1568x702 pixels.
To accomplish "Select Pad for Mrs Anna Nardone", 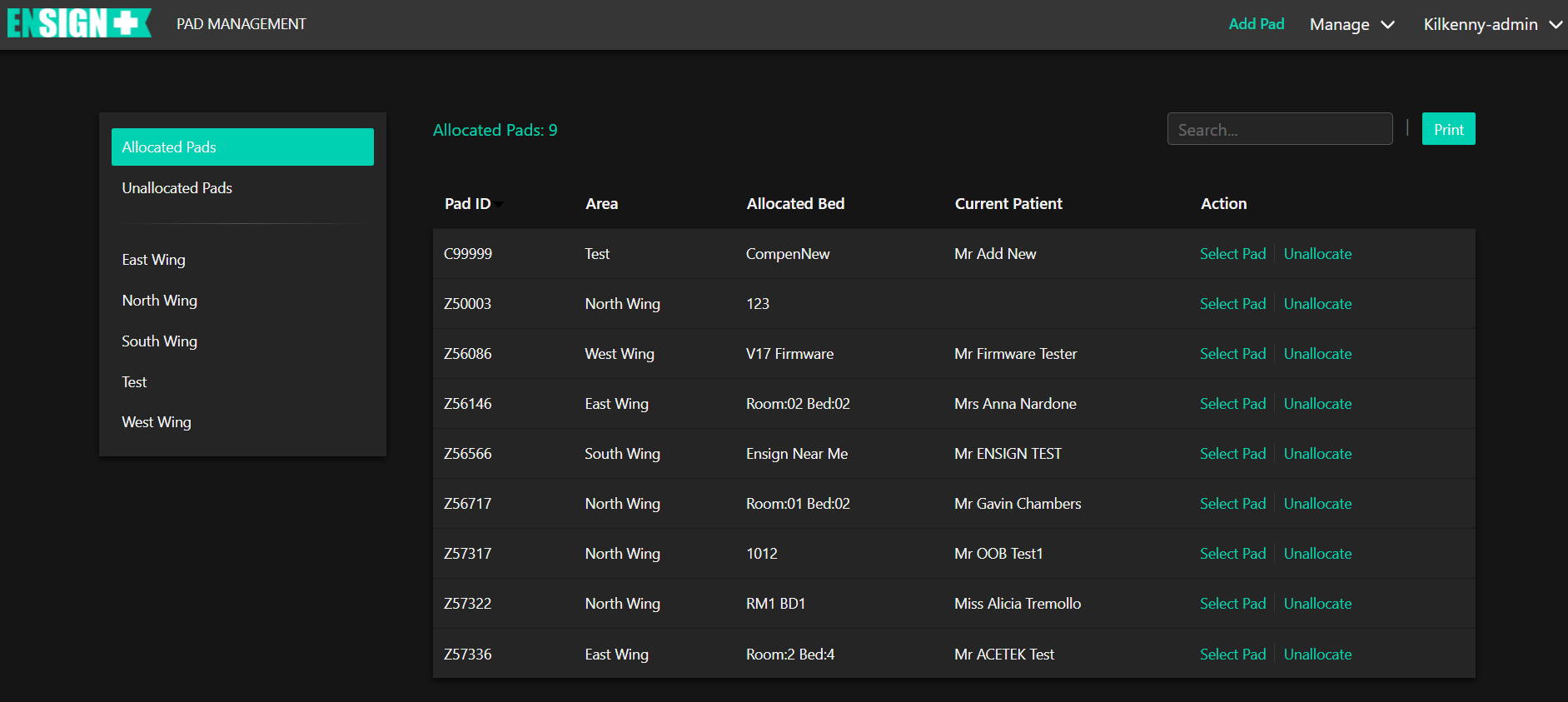I will [x=1232, y=404].
